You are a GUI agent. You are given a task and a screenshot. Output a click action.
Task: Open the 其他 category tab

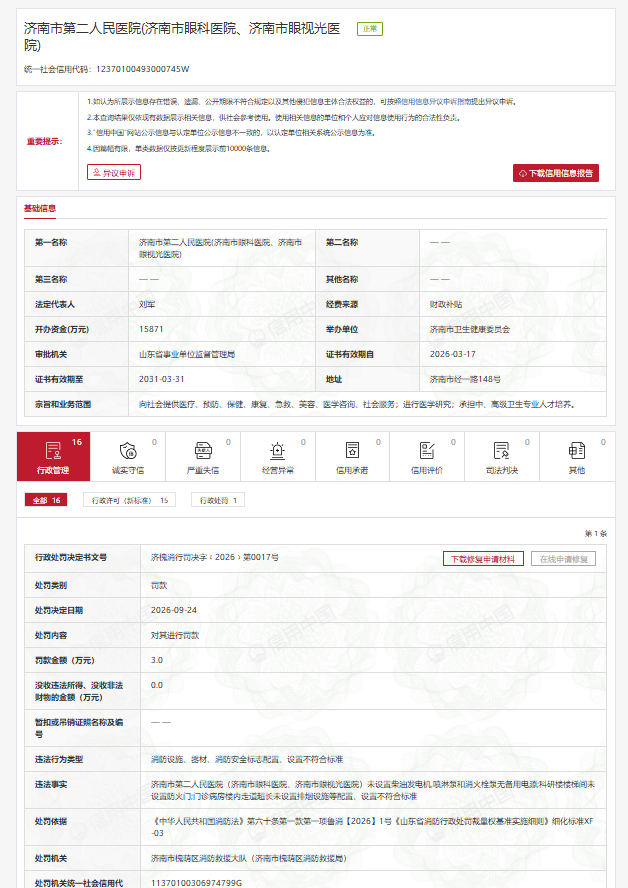tap(576, 456)
